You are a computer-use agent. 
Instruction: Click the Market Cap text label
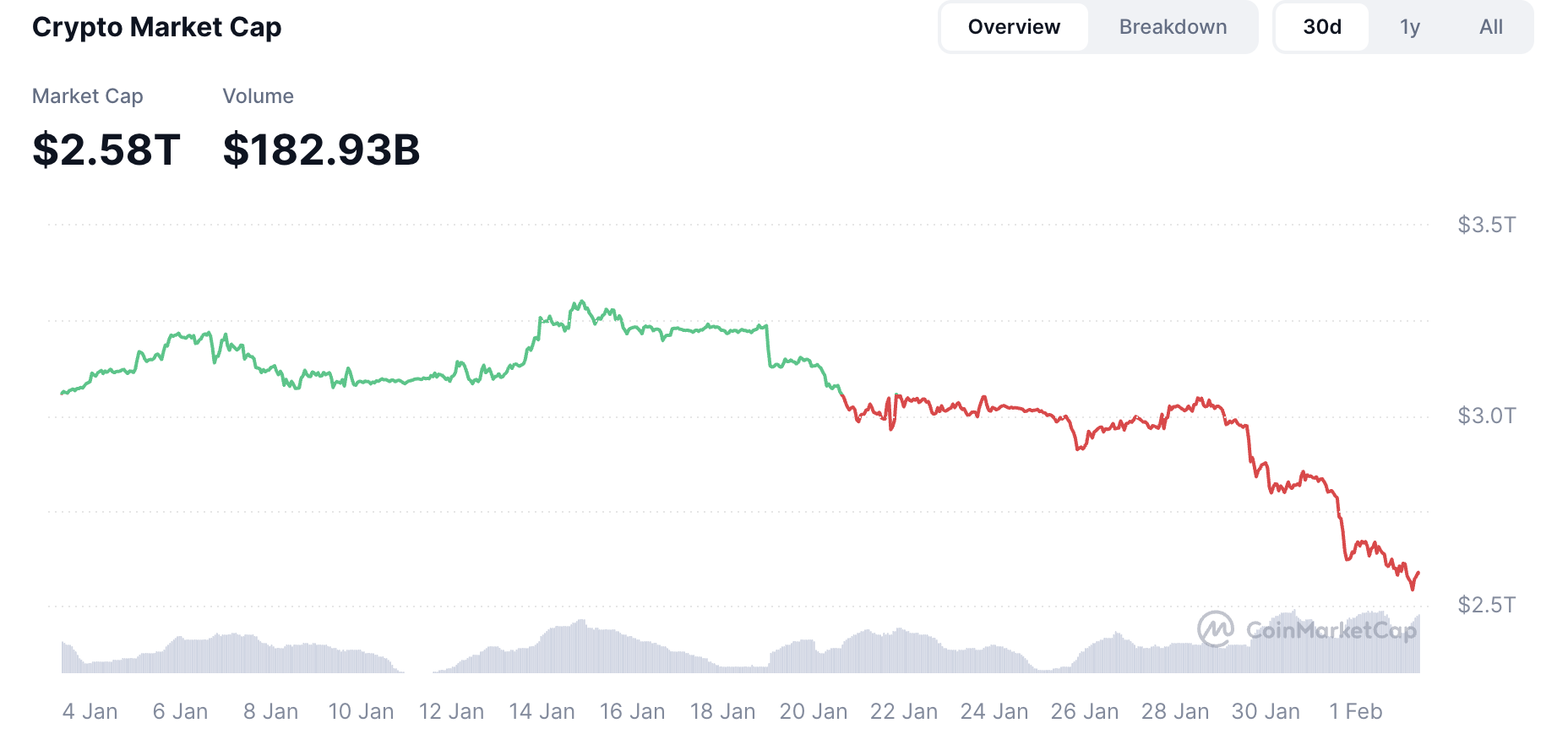click(87, 95)
